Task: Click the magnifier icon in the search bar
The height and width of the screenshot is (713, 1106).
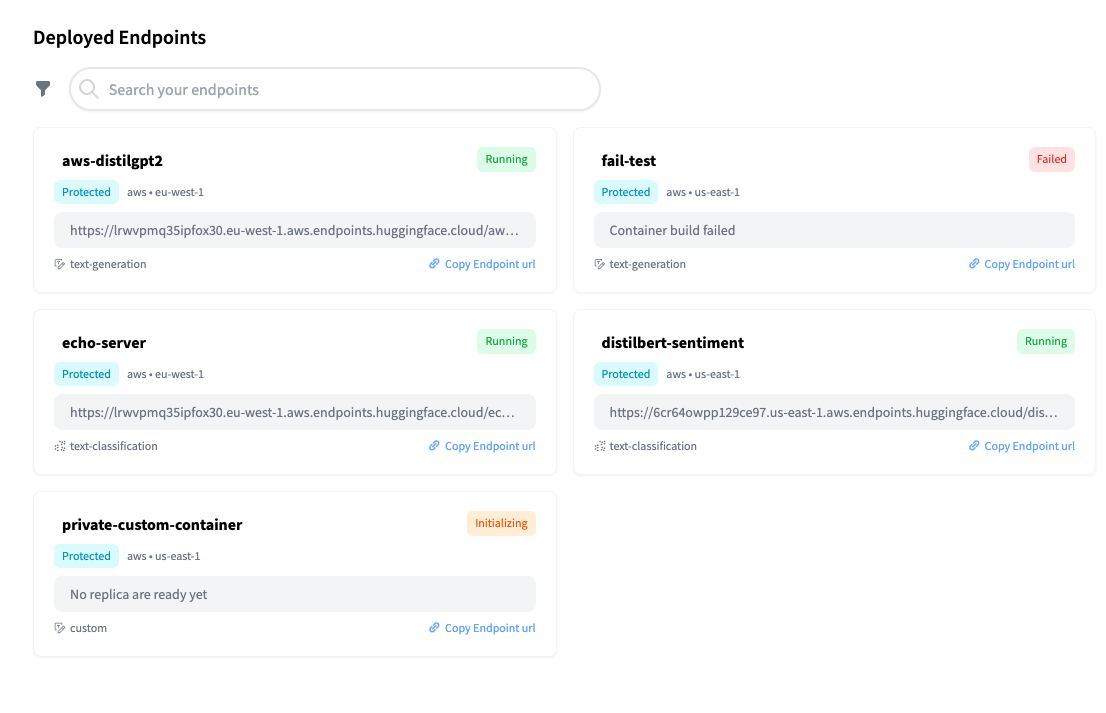Action: pos(89,89)
